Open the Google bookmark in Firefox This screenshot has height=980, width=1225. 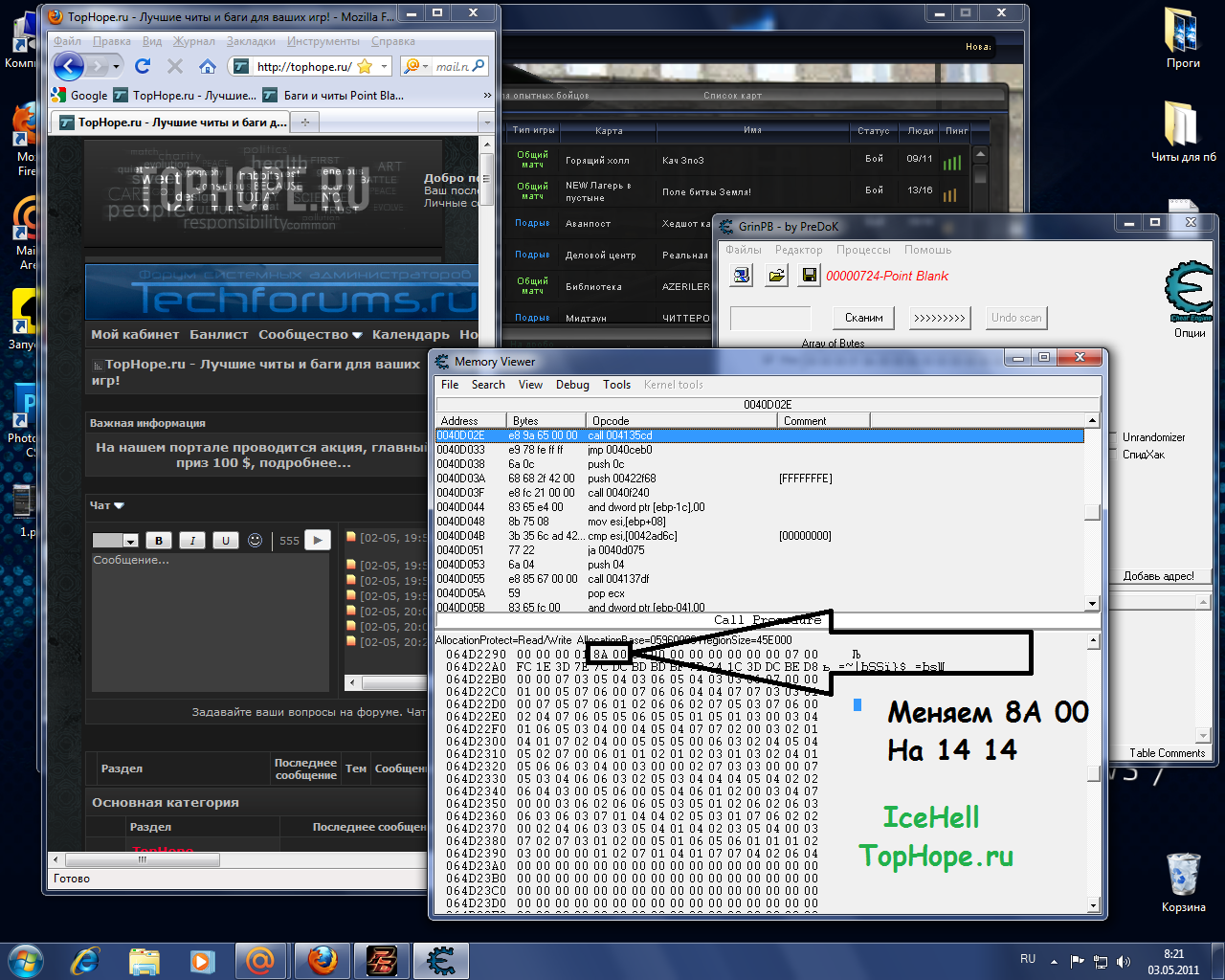click(x=79, y=96)
